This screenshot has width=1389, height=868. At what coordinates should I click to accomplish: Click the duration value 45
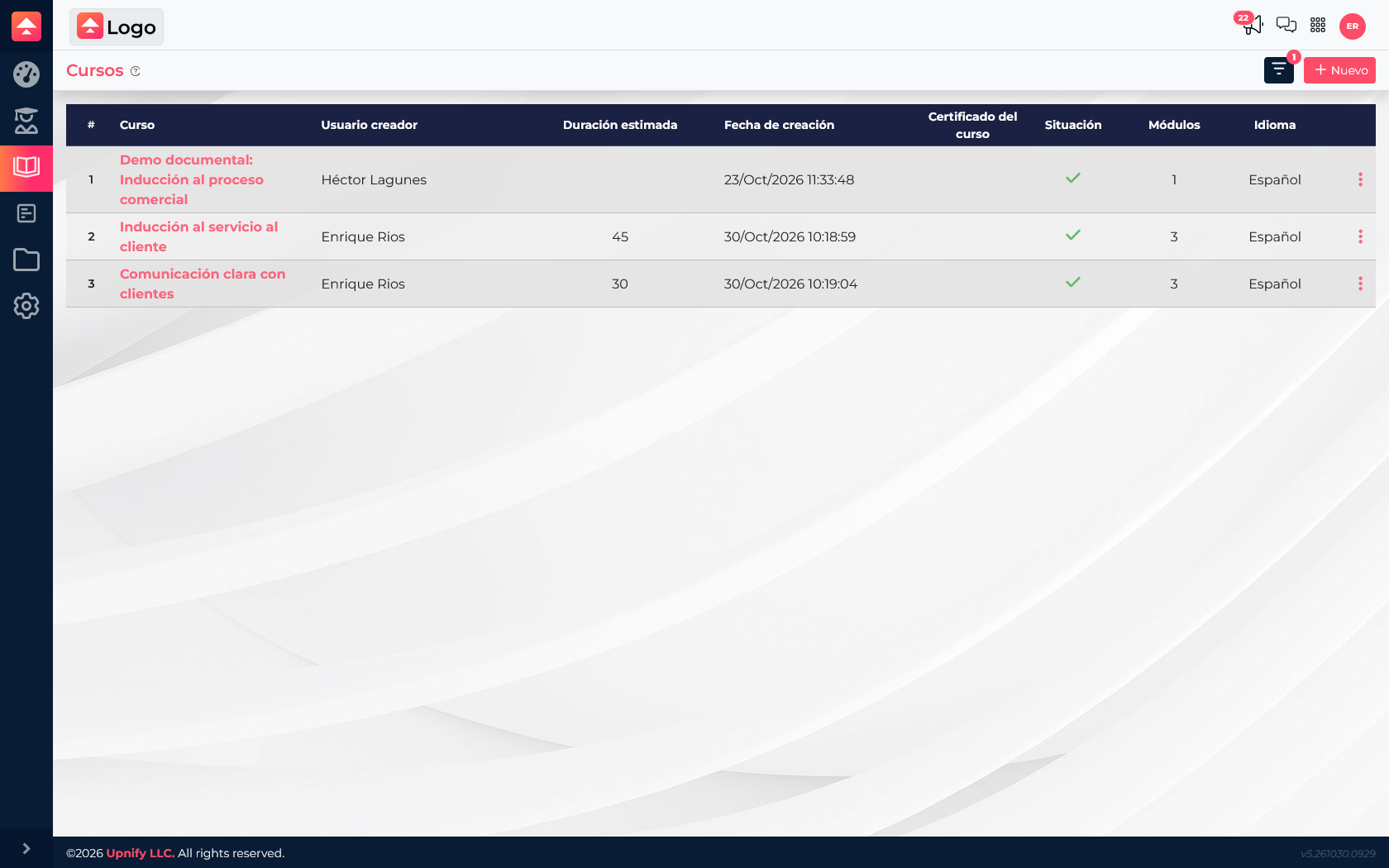point(620,236)
